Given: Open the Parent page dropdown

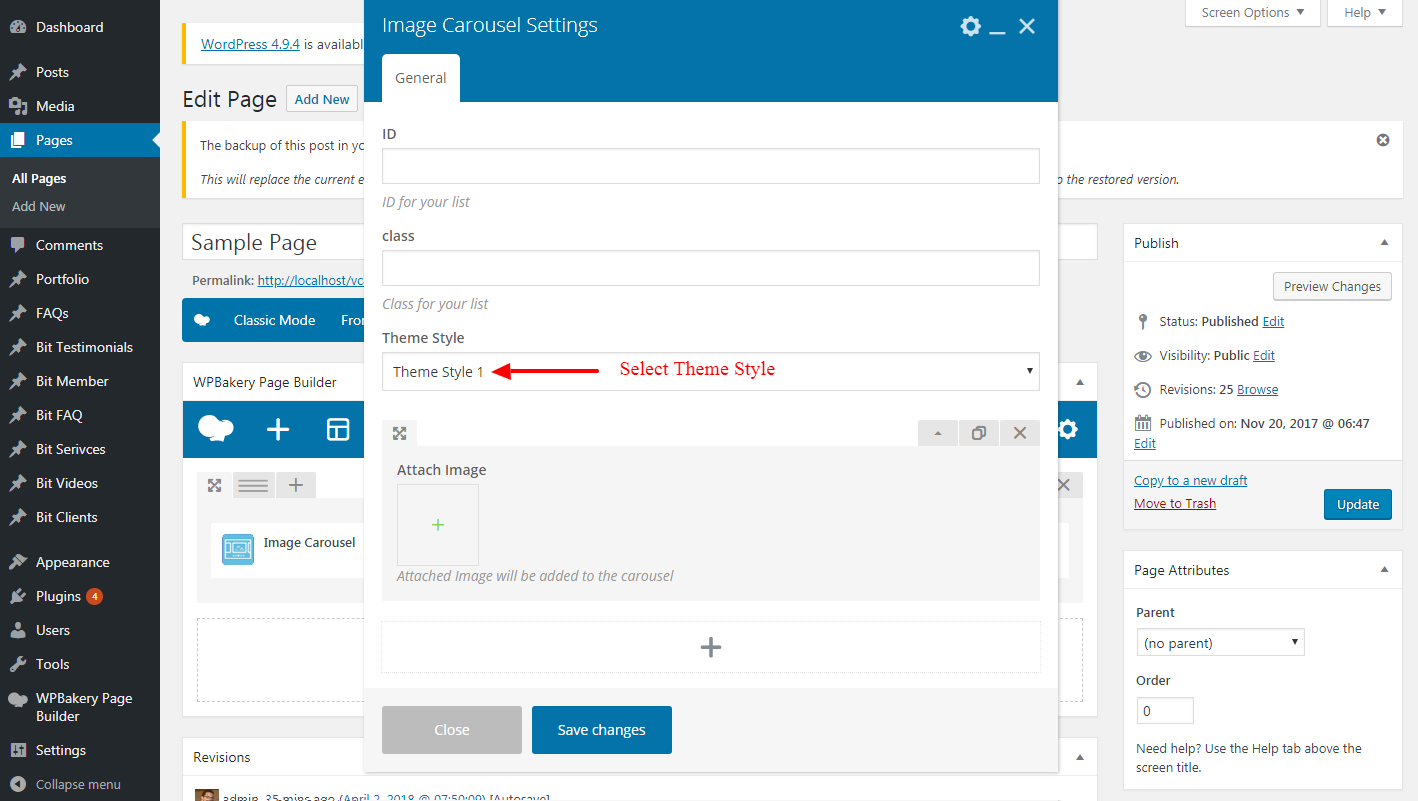Looking at the screenshot, I should coord(1220,643).
